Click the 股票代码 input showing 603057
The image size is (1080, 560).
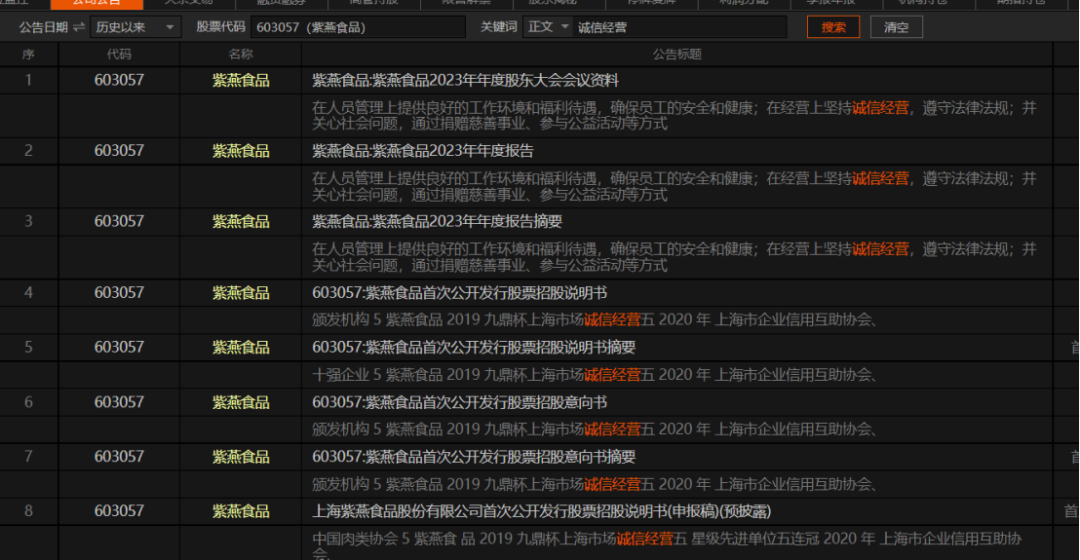pos(357,27)
